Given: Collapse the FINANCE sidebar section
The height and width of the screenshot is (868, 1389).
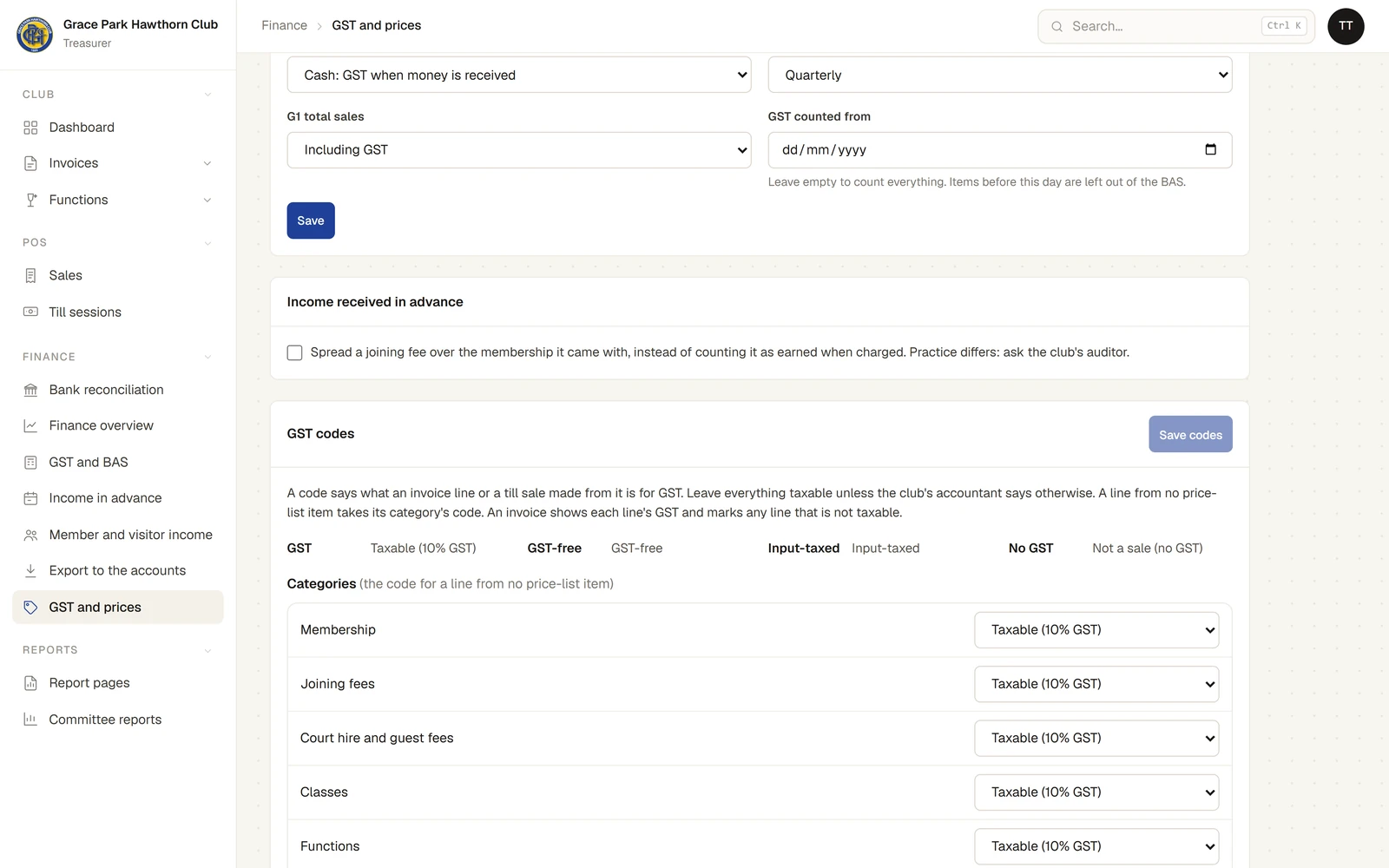Looking at the screenshot, I should coord(207,357).
